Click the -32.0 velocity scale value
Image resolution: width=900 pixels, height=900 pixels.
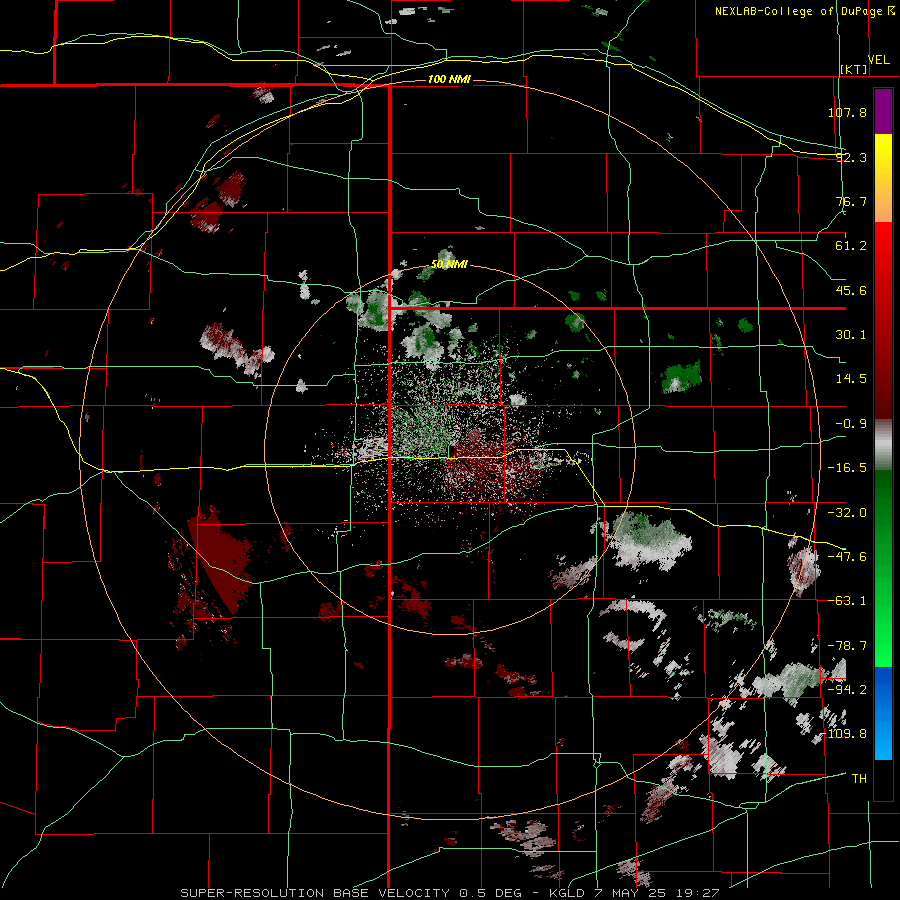point(847,513)
